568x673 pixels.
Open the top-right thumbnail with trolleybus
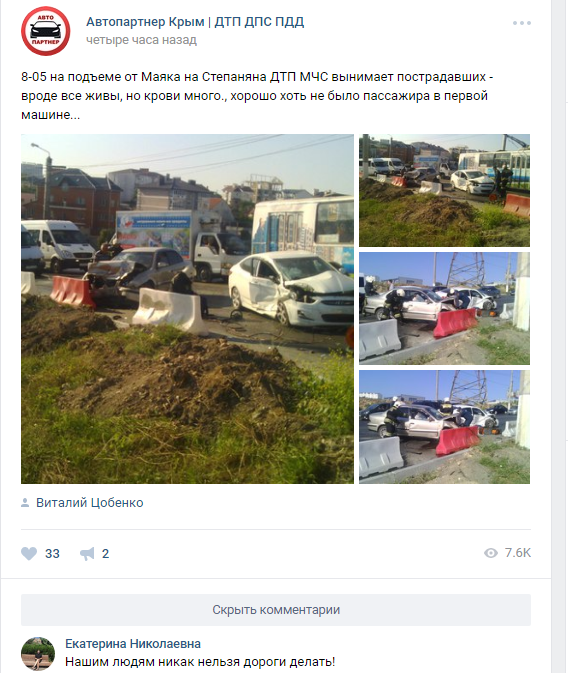(444, 190)
